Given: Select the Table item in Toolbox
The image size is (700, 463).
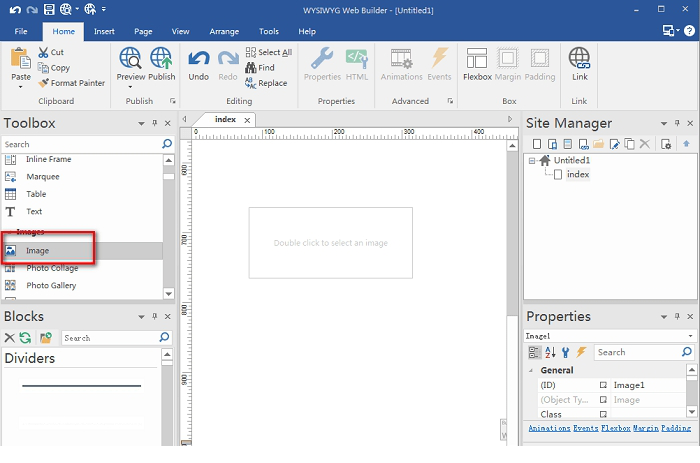Looking at the screenshot, I should click(82, 194).
